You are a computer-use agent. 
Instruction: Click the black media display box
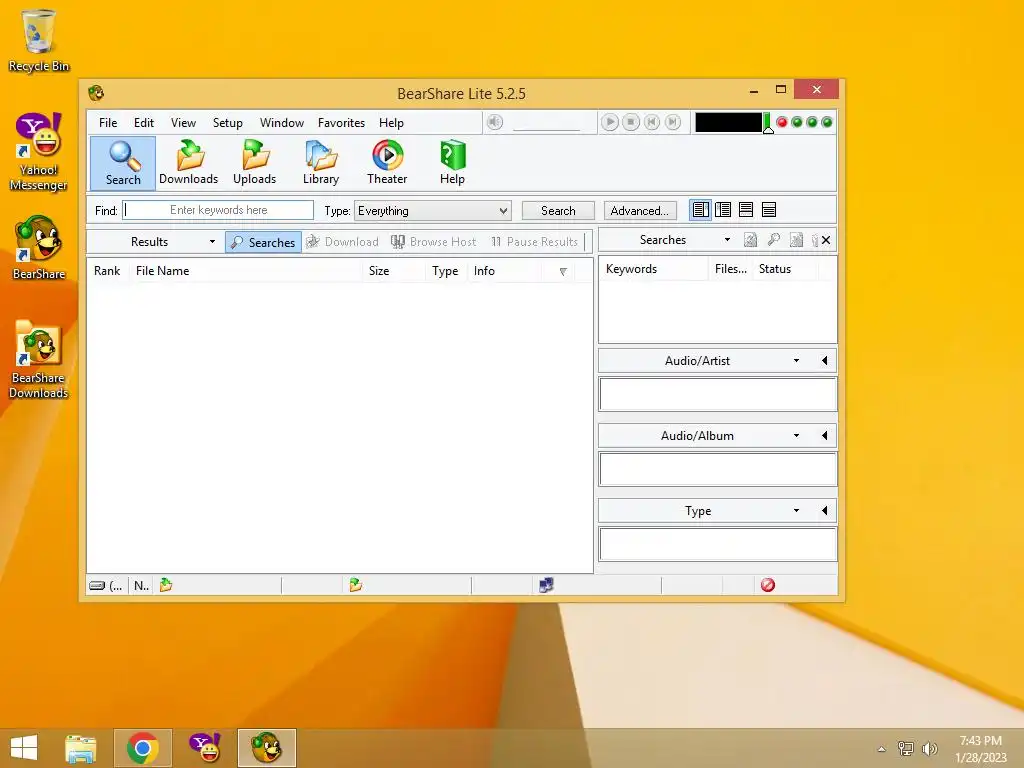coord(728,122)
